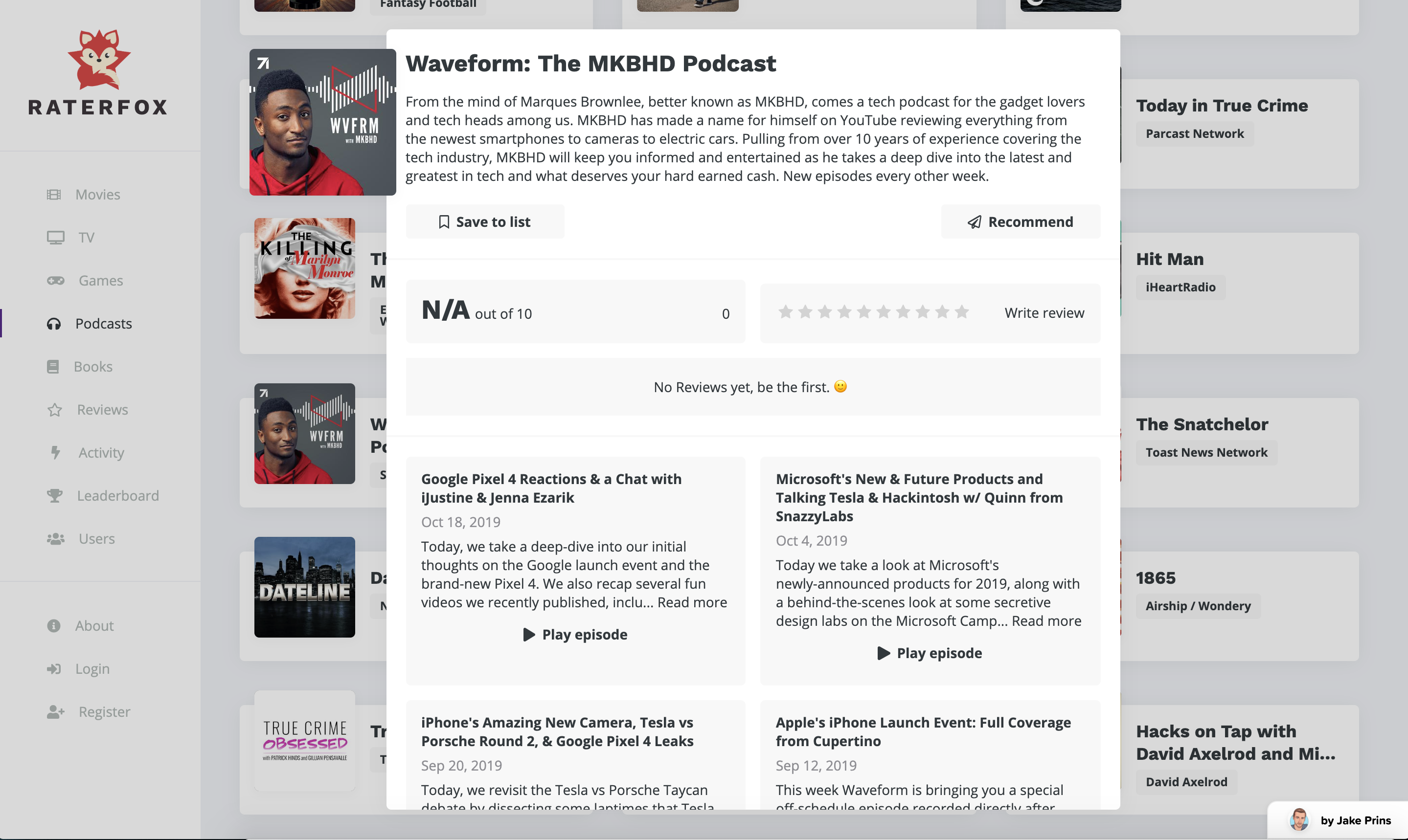Open the Users group icon

[x=55, y=539]
